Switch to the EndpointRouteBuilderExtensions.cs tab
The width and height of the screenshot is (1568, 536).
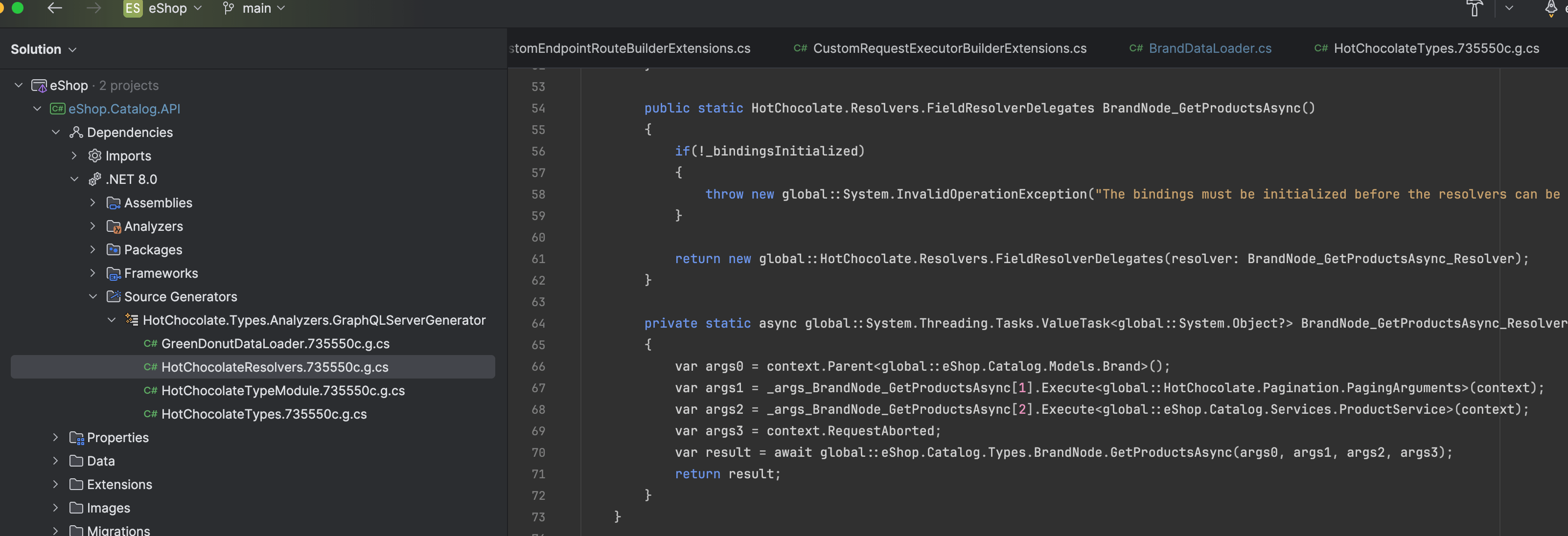[x=630, y=49]
